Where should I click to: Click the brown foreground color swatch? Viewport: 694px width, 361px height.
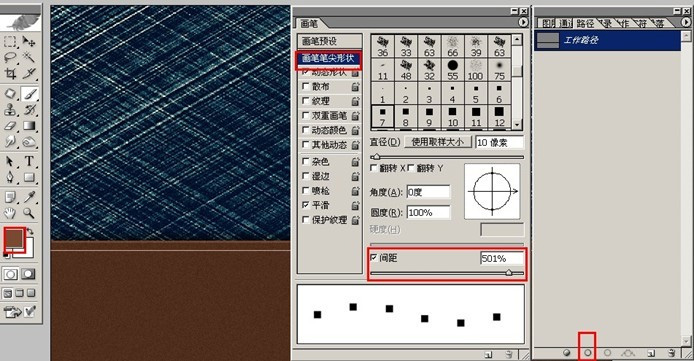(14, 238)
